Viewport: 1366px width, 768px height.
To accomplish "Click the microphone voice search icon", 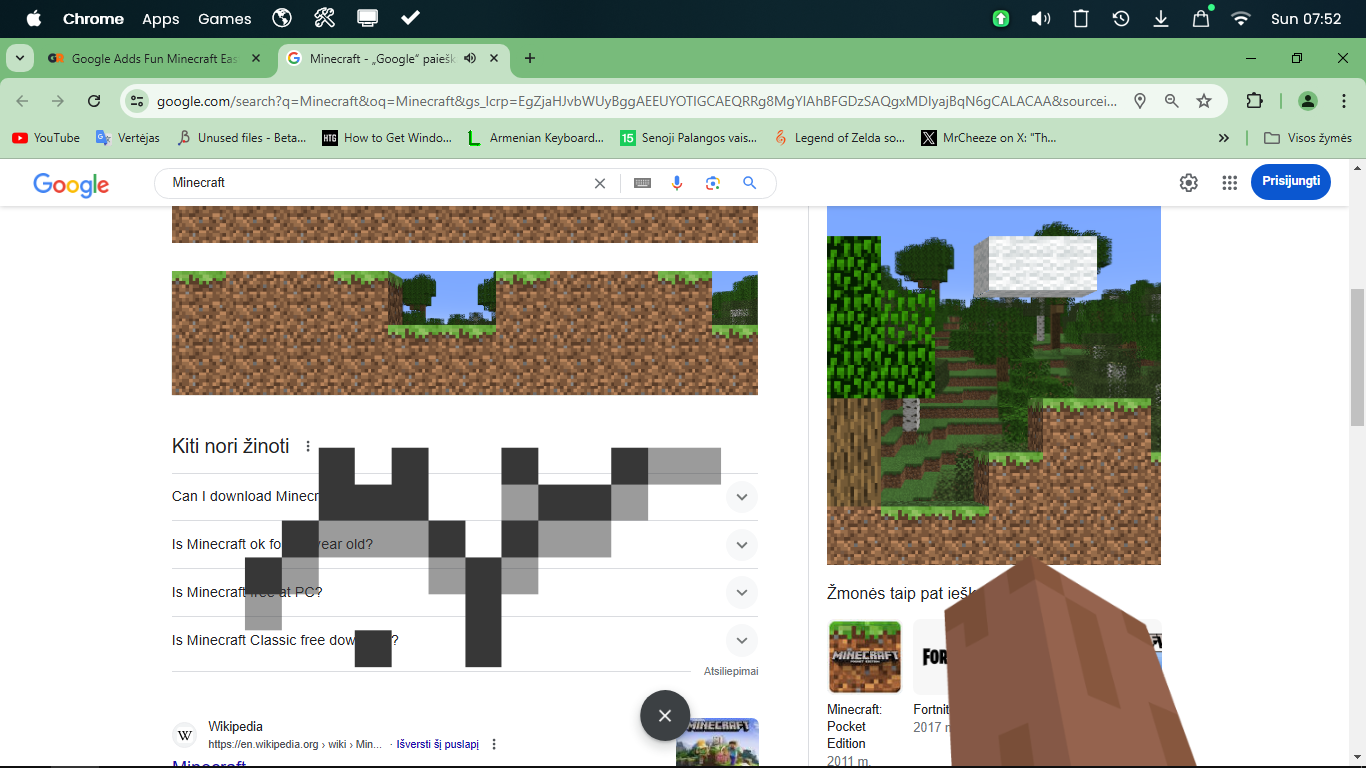I will pyautogui.click(x=677, y=183).
